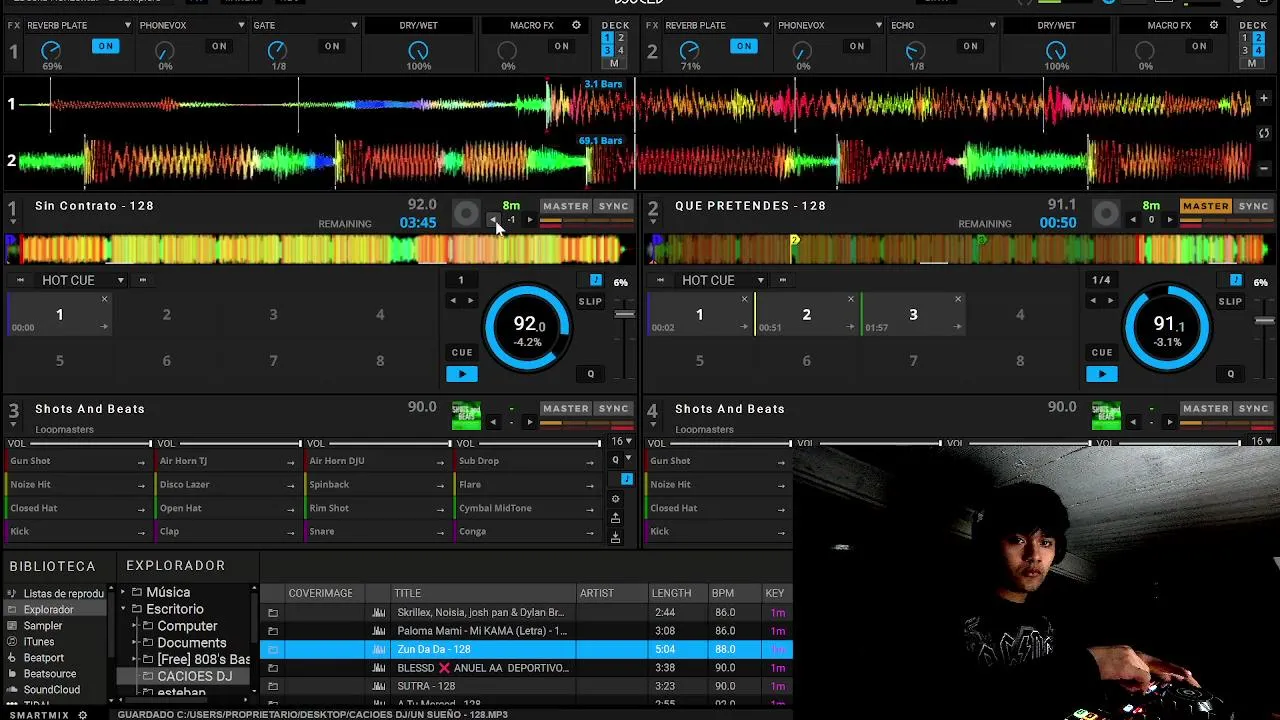
Task: Select Sampler in the library sidebar
Action: click(43, 626)
